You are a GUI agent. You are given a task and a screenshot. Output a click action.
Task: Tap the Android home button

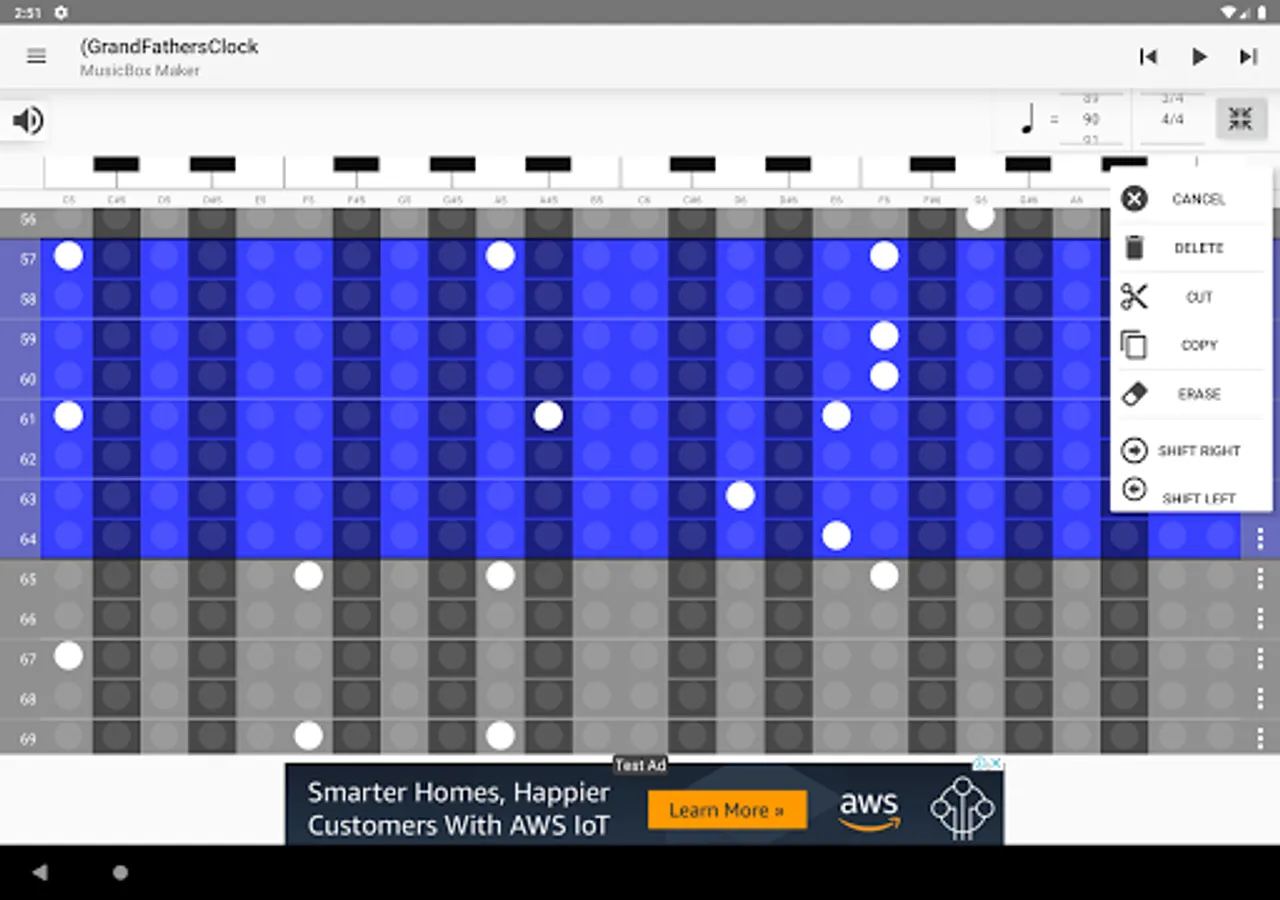120,873
